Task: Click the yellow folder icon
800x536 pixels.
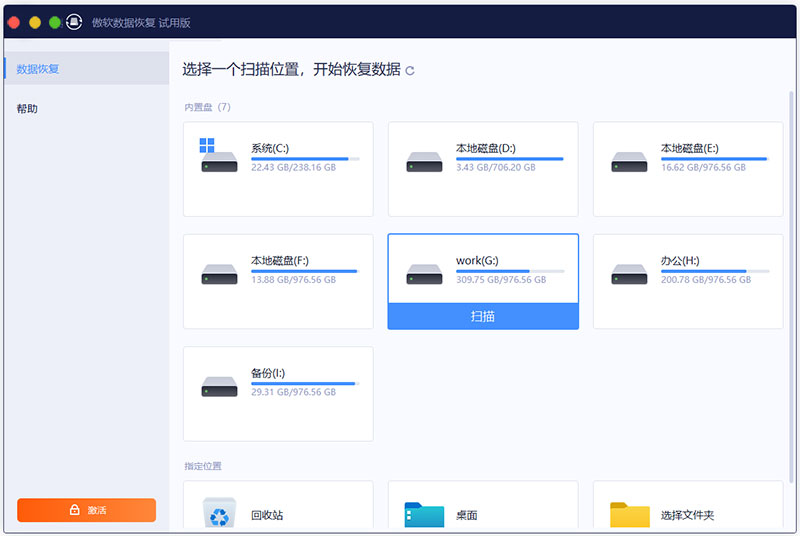Action: (x=630, y=515)
